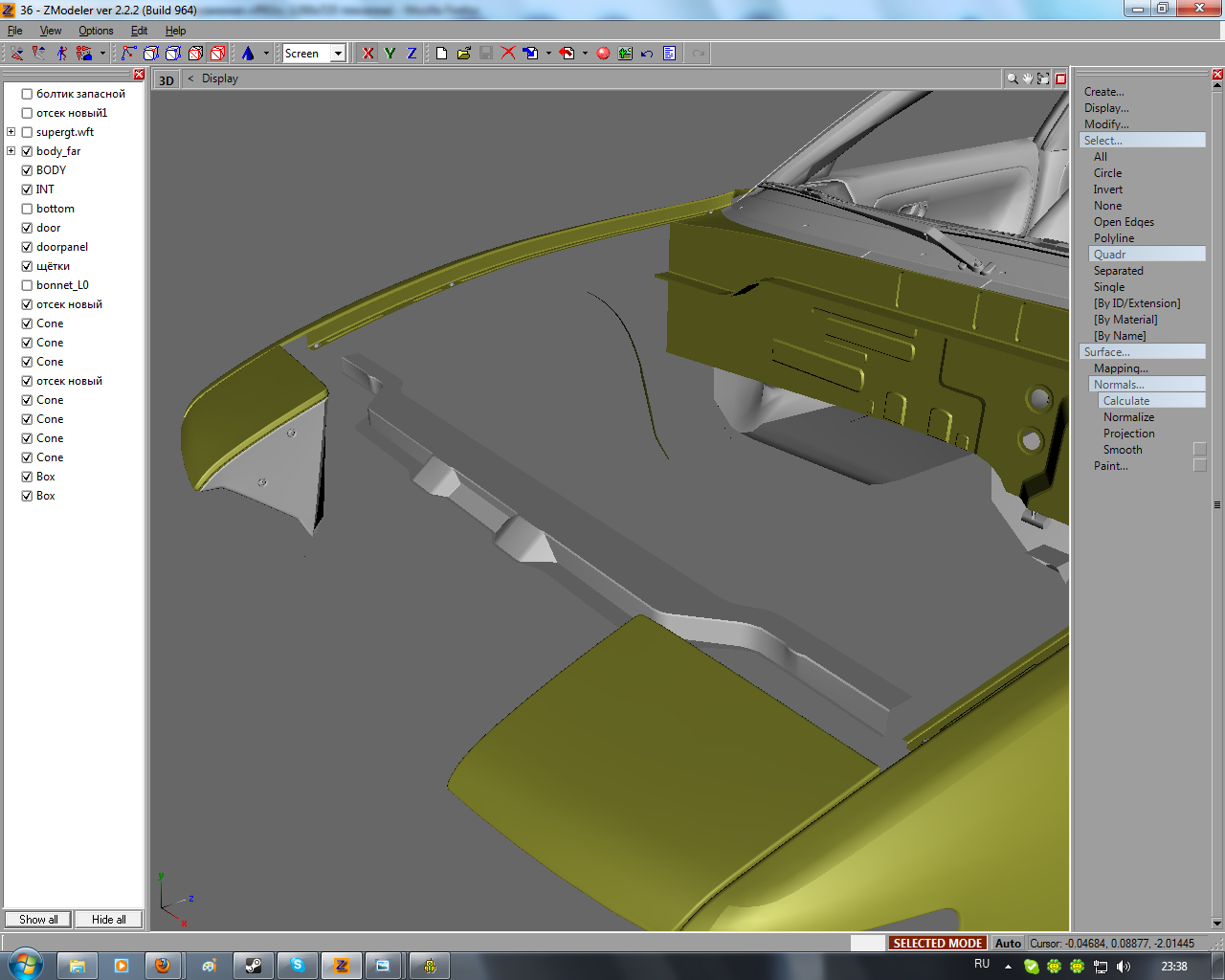The width and height of the screenshot is (1225, 980).
Task: Open the Screen axis dropdown
Action: (338, 54)
